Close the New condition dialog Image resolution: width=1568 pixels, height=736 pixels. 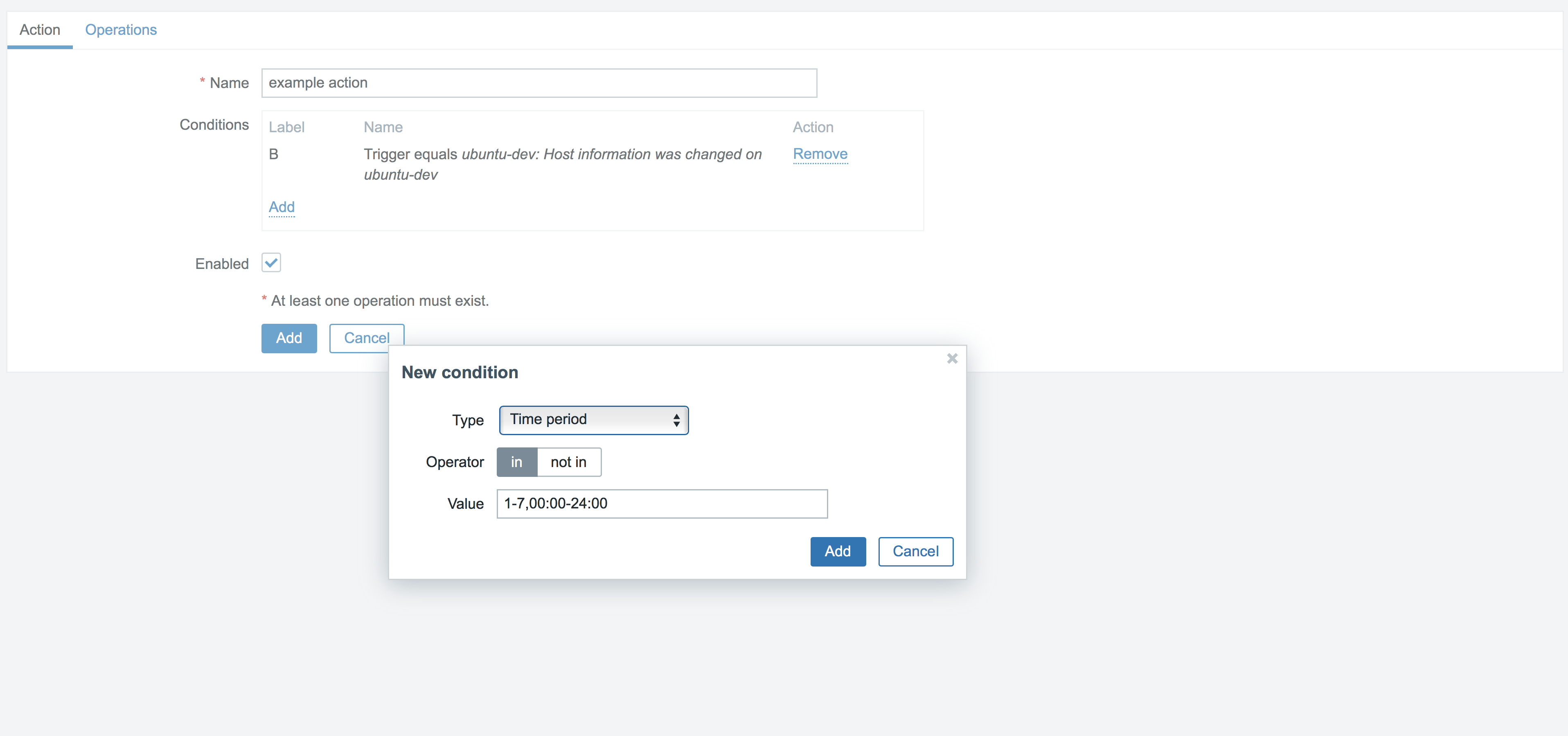point(952,359)
